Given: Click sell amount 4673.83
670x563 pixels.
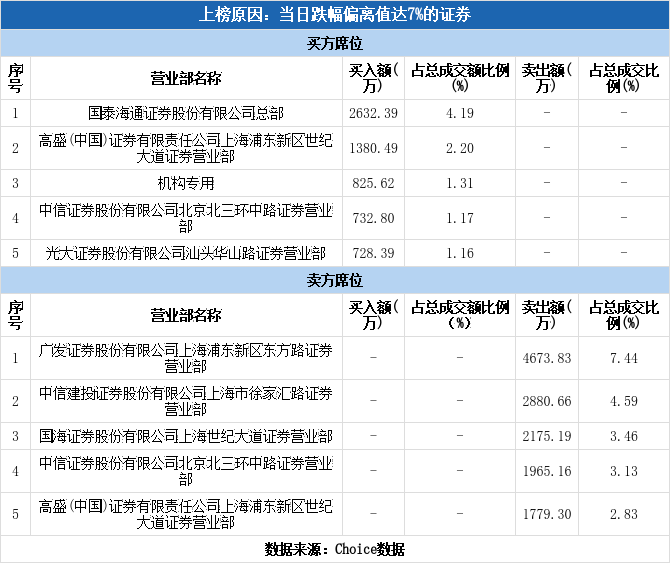Looking at the screenshot, I should (547, 358).
